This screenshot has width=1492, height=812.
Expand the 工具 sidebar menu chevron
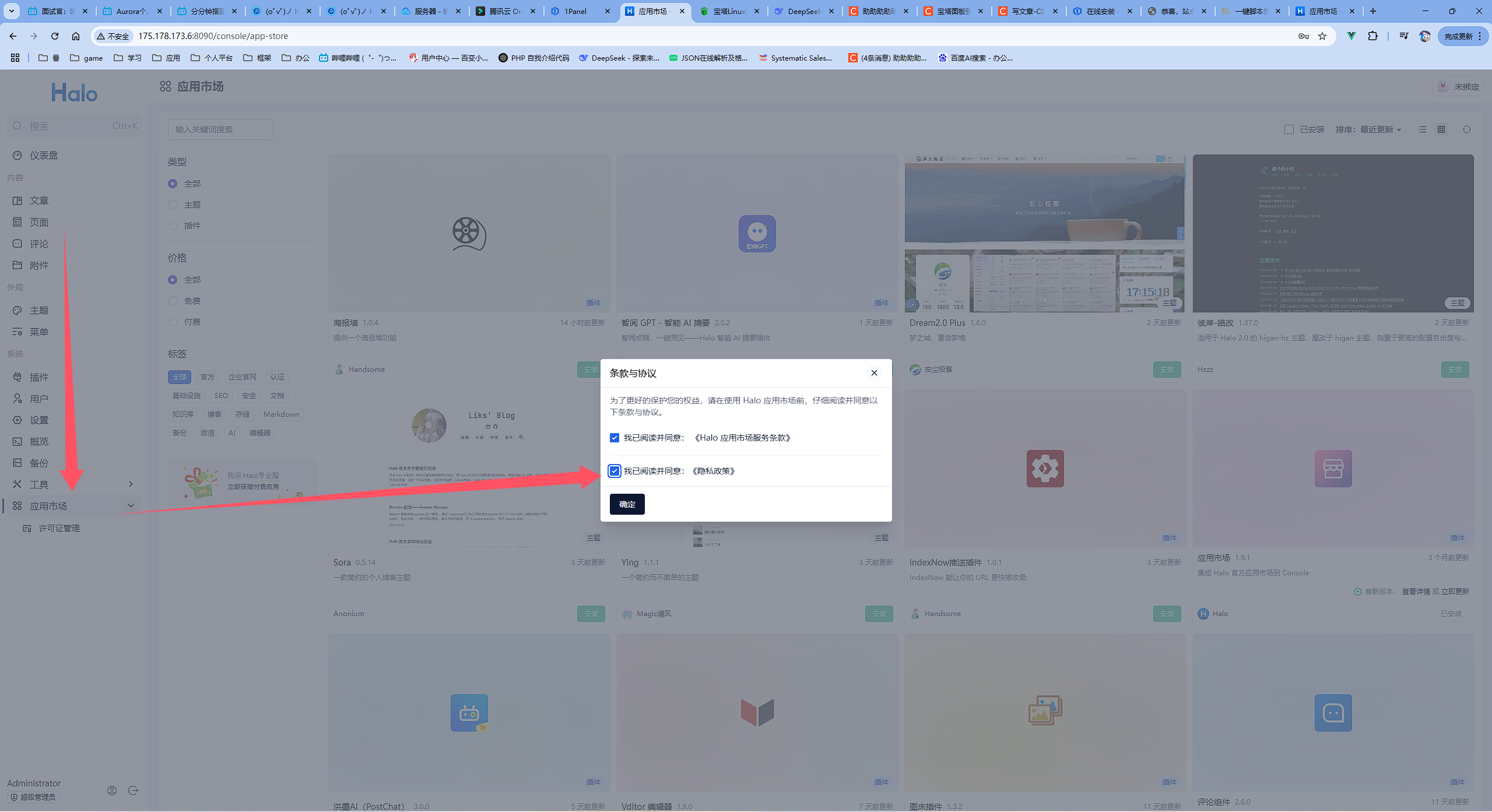(x=131, y=484)
